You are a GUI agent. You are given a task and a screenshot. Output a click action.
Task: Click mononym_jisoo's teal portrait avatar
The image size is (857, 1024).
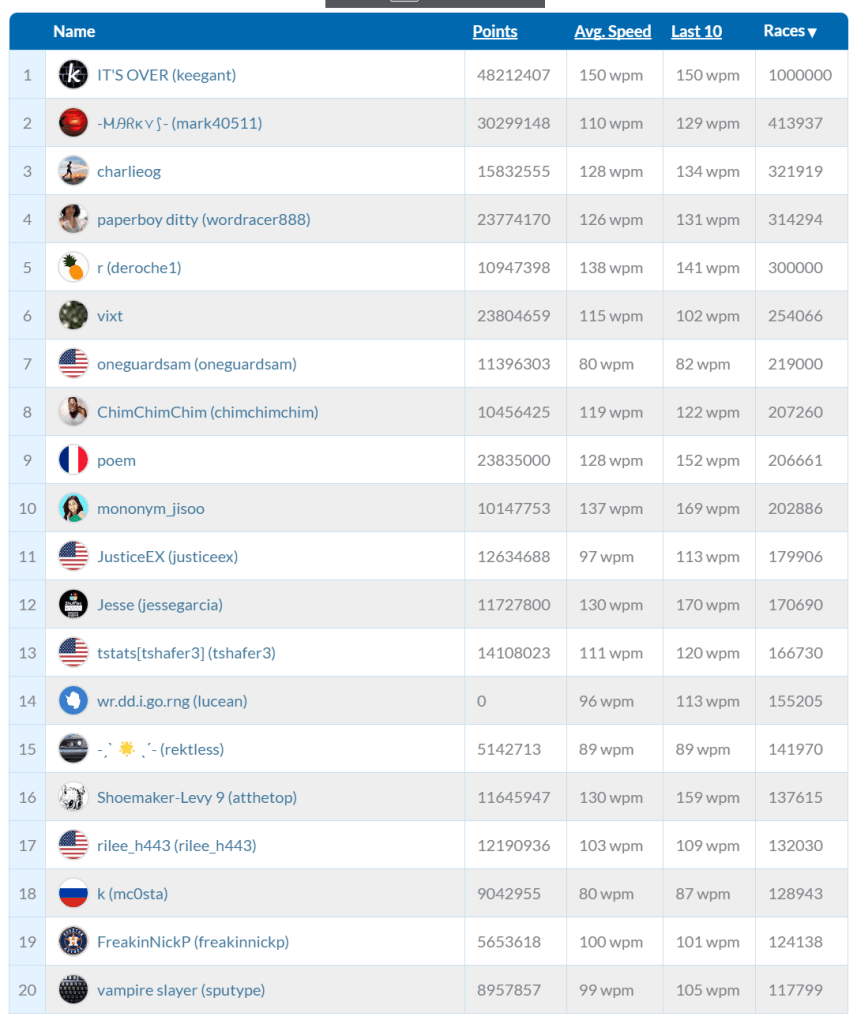[73, 508]
